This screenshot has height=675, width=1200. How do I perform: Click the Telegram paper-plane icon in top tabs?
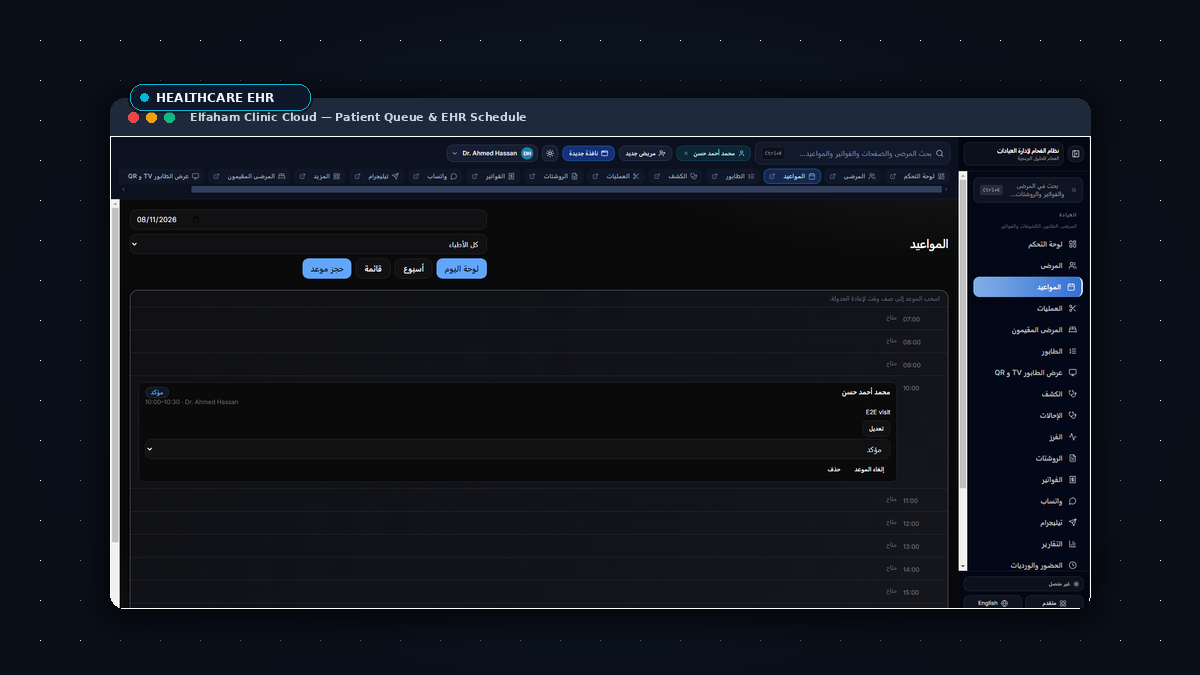tap(395, 176)
